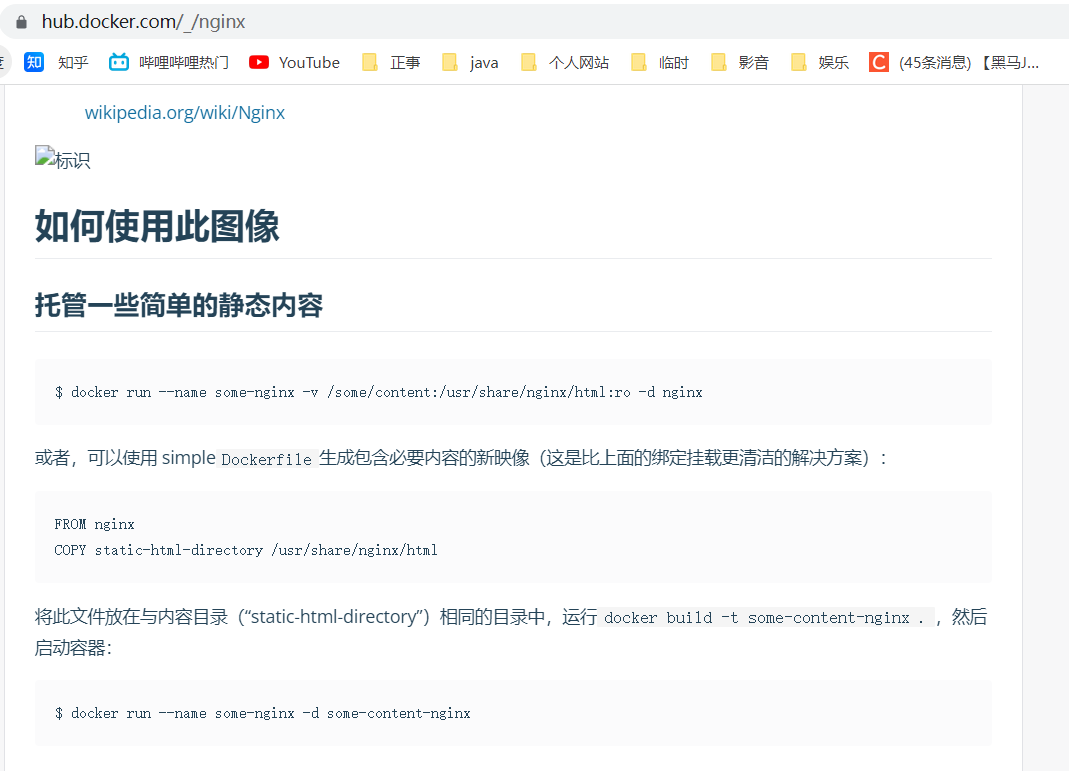Image resolution: width=1069 pixels, height=771 pixels.
Task: Open the (45条消息) CSDN bookmark
Action: (x=954, y=63)
